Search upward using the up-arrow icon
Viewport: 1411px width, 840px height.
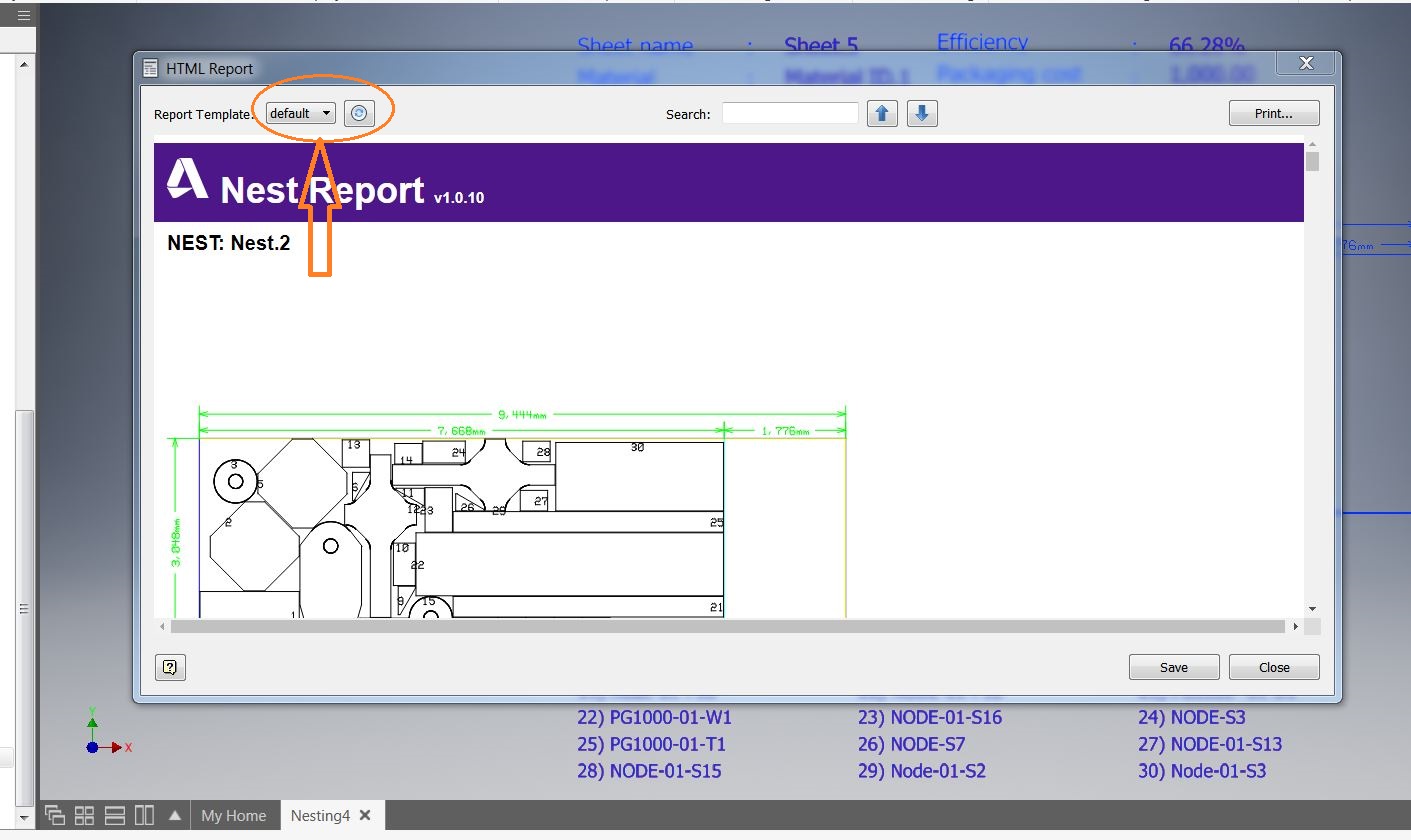click(x=882, y=113)
